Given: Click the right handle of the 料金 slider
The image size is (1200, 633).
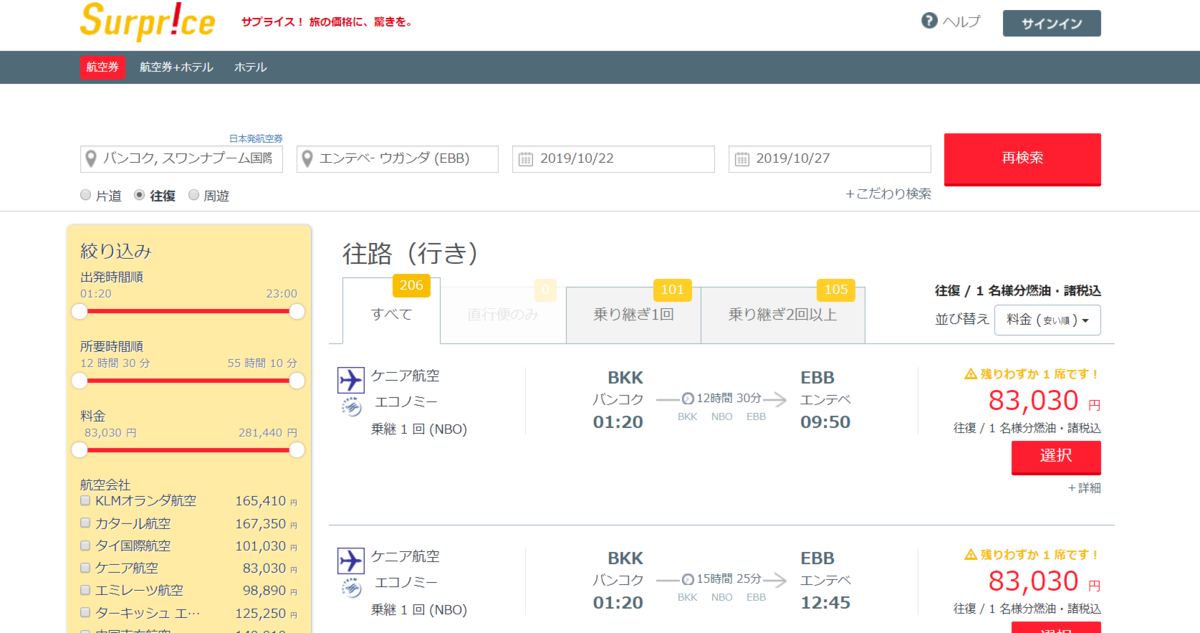Looking at the screenshot, I should (297, 450).
